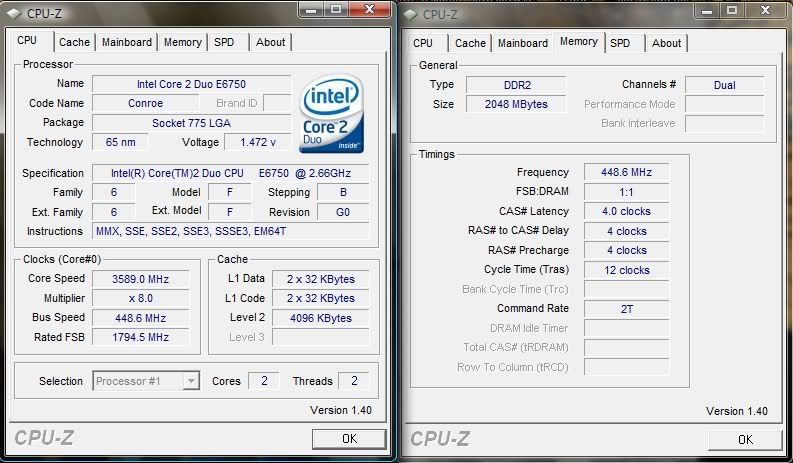
Task: Click Version 1.40 text in left window
Action: click(341, 410)
